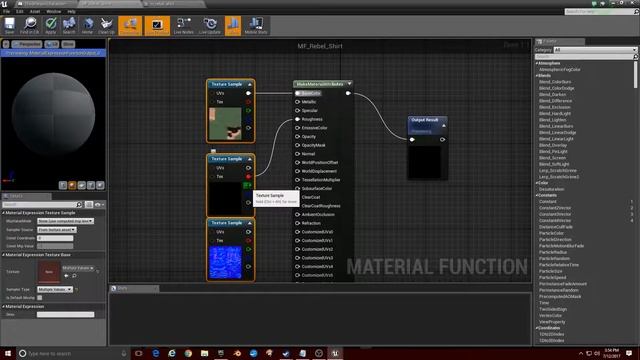Image resolution: width=640 pixels, height=360 pixels.
Task: Toggle the Stats toolbar button
Action: click(x=233, y=26)
